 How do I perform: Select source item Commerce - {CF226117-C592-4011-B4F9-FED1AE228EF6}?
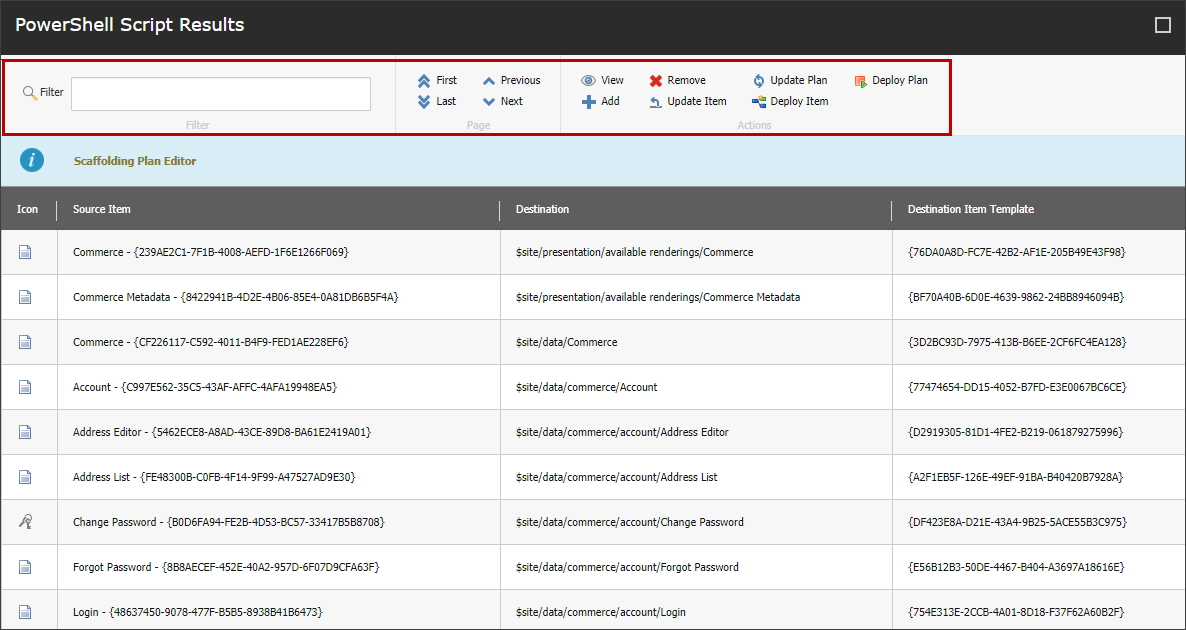[x=210, y=342]
